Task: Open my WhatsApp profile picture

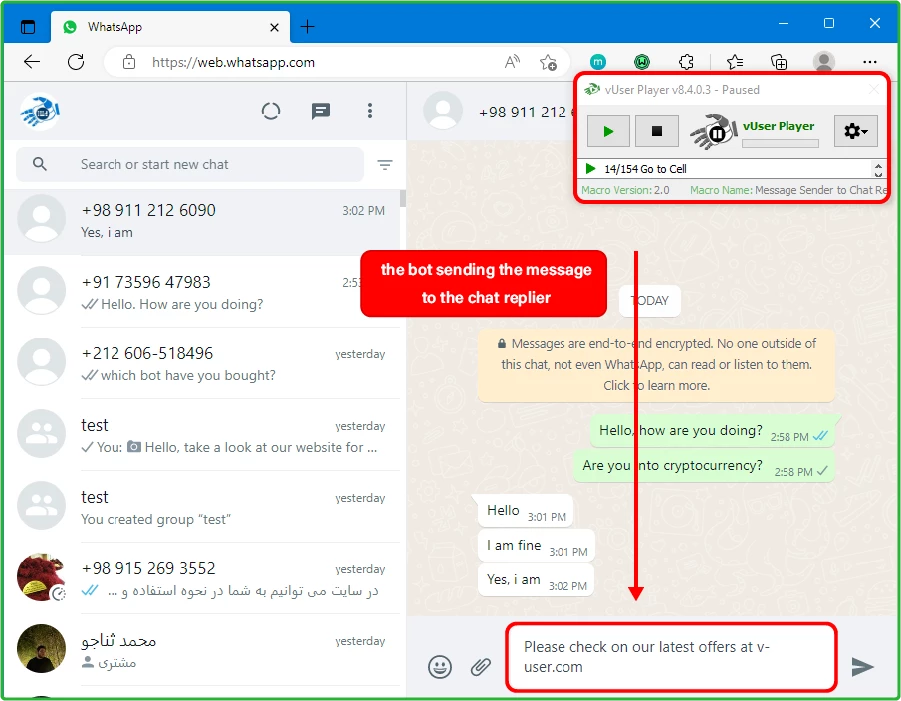Action: (40, 111)
